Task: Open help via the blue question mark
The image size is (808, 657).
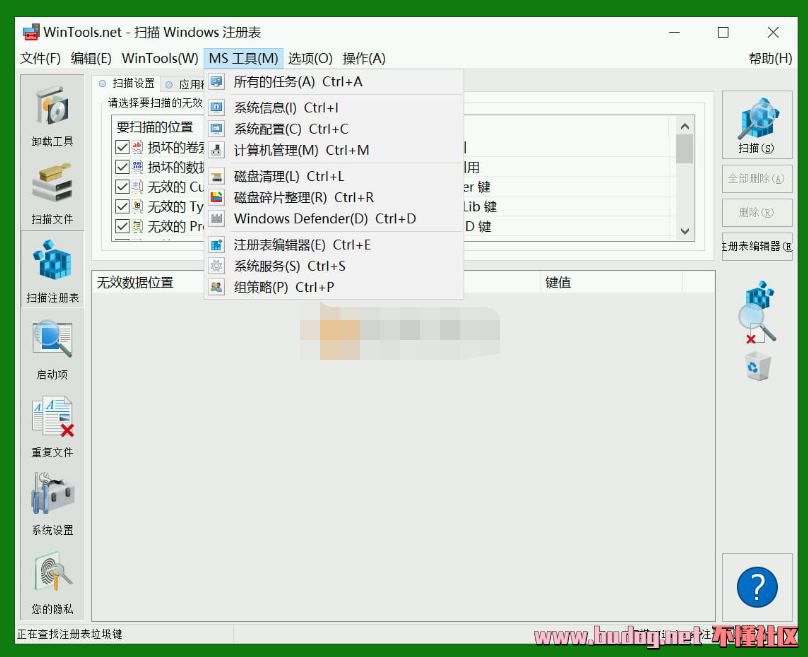Action: coord(757,587)
